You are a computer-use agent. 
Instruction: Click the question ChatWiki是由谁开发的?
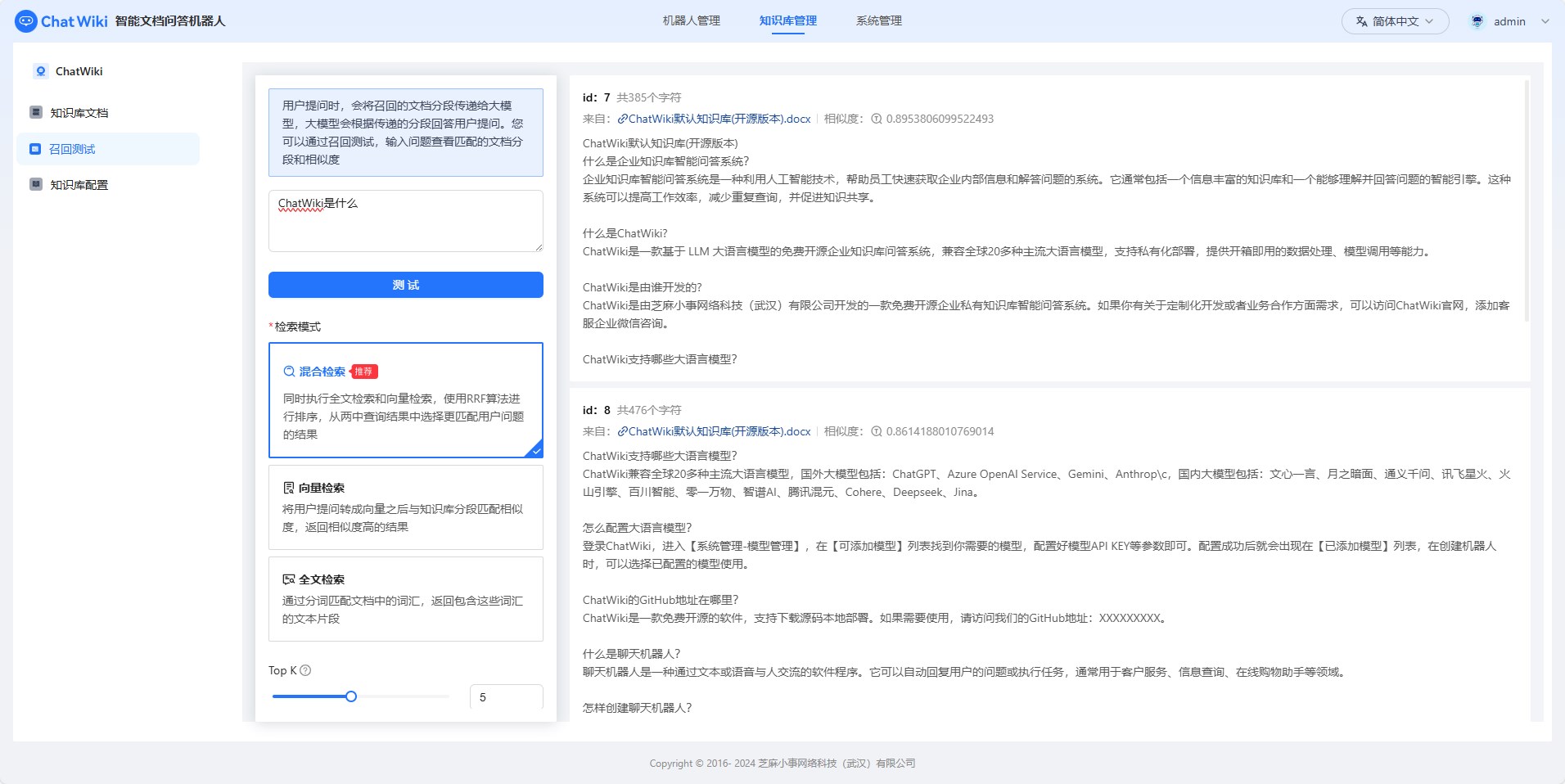(x=643, y=287)
